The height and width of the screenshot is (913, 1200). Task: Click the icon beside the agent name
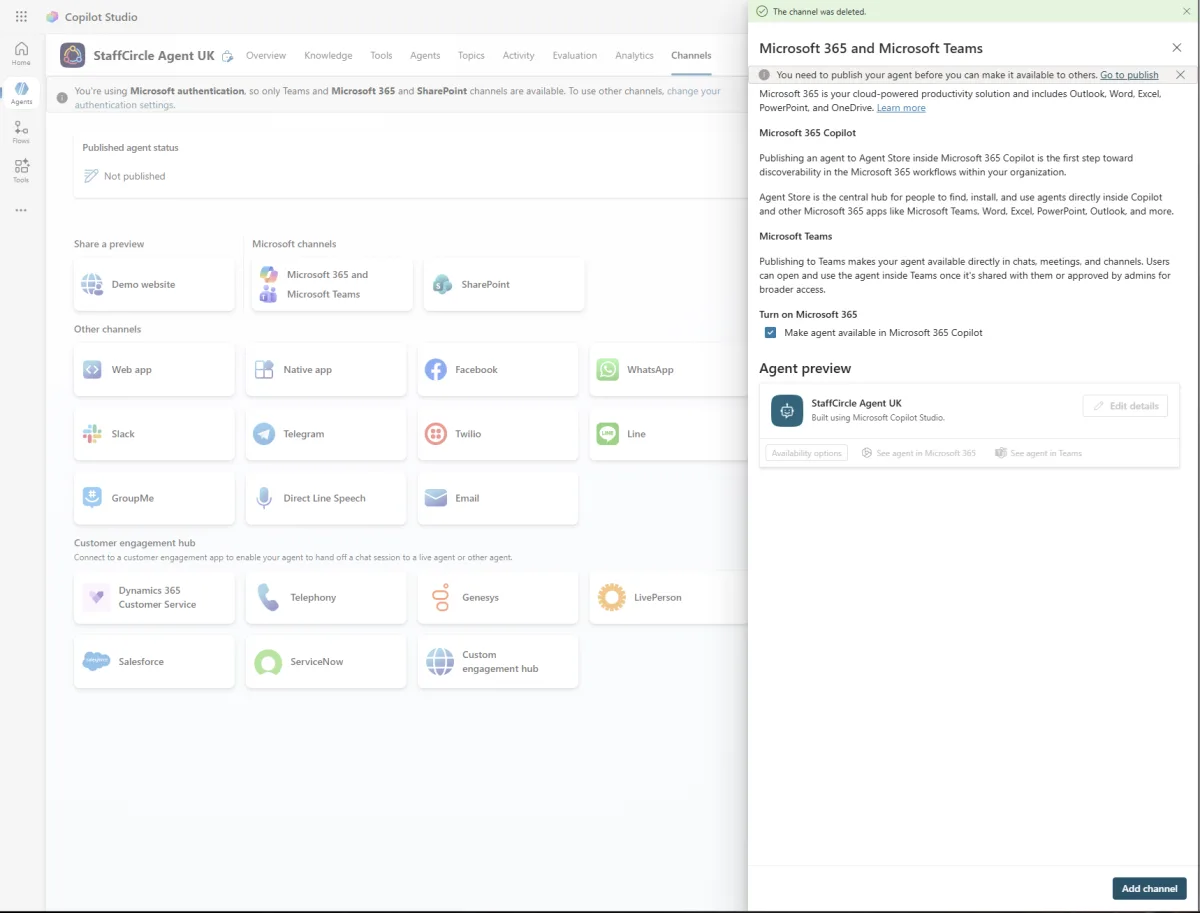(x=227, y=56)
